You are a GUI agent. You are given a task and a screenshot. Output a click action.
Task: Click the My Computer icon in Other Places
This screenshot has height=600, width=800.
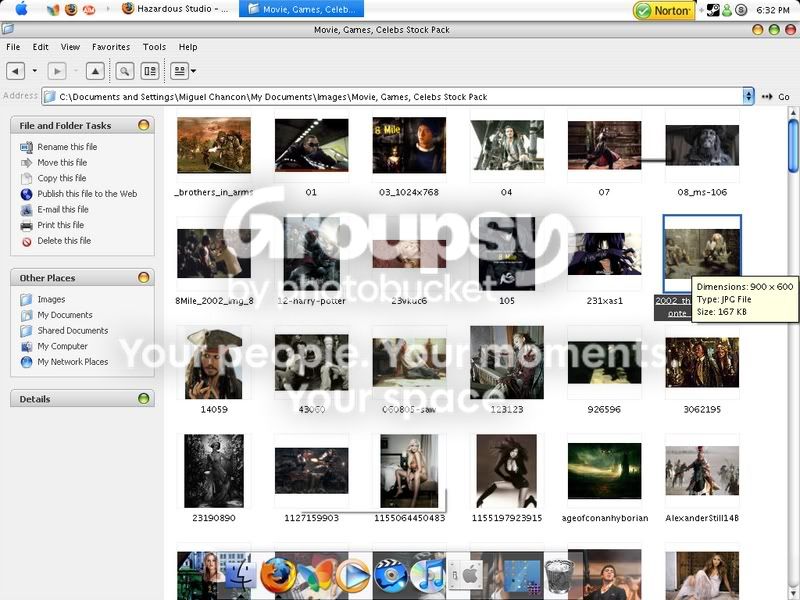(27, 346)
